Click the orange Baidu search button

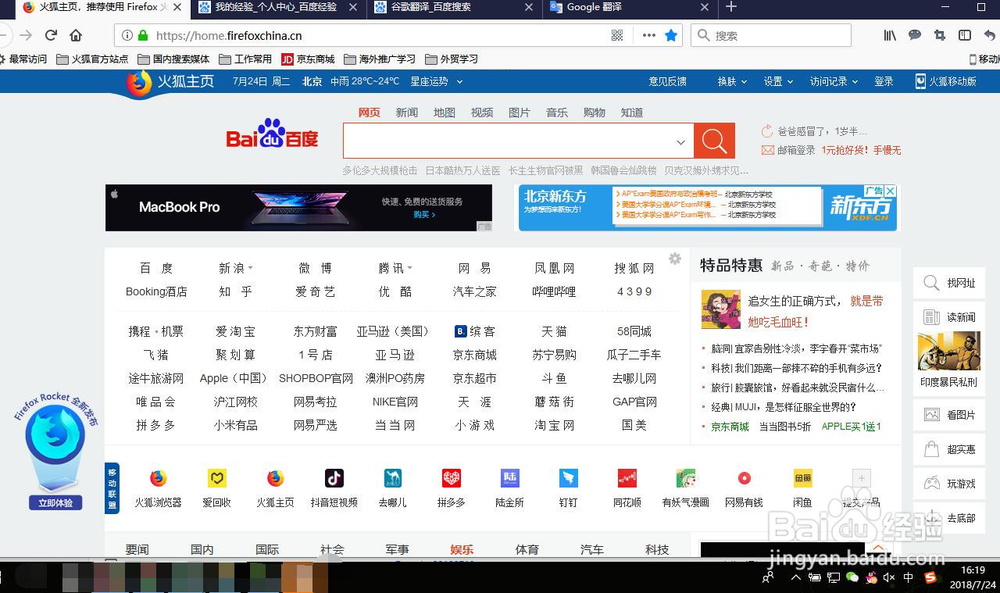click(714, 141)
